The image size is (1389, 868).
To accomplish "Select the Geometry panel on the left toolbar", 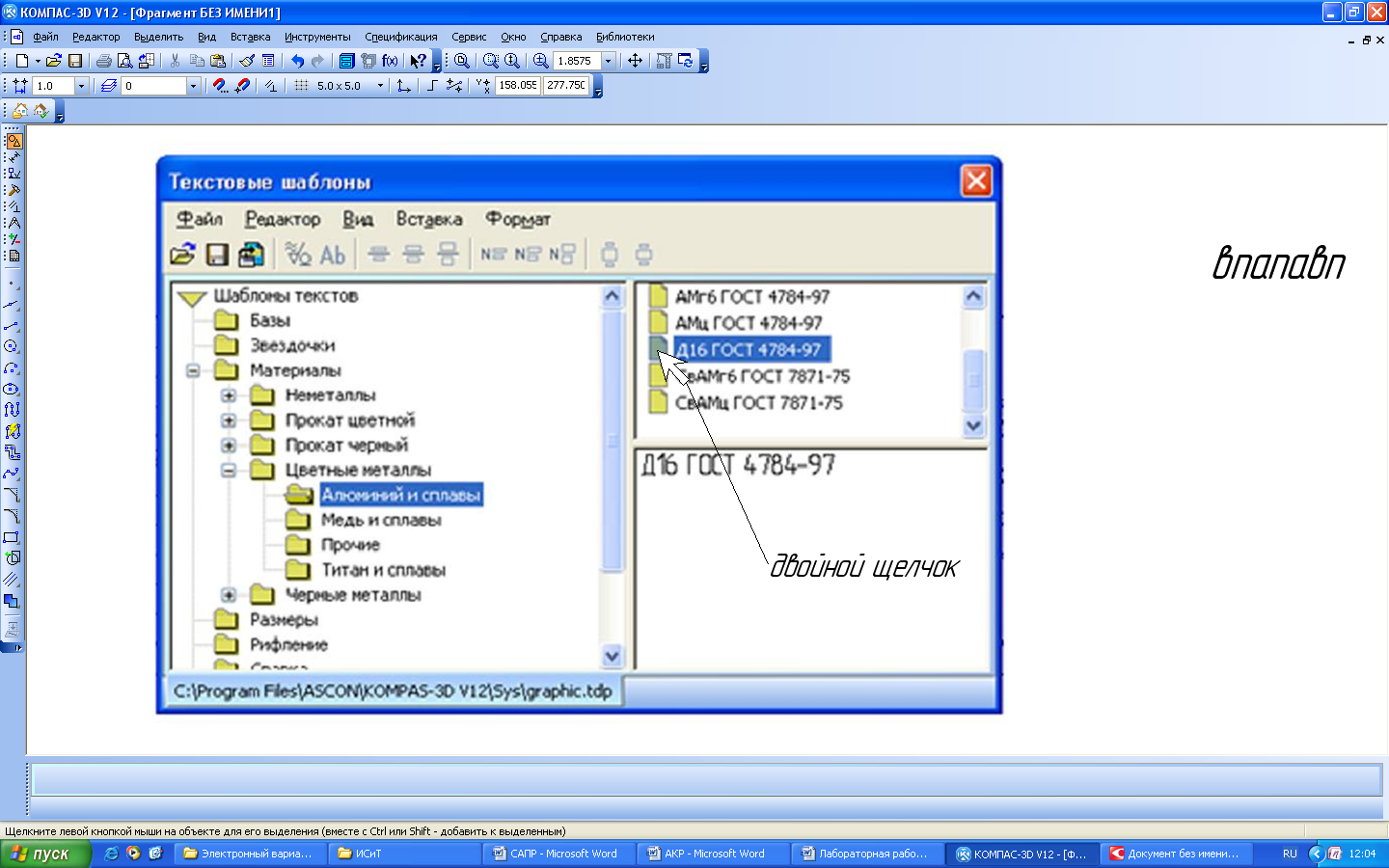I will point(14,141).
